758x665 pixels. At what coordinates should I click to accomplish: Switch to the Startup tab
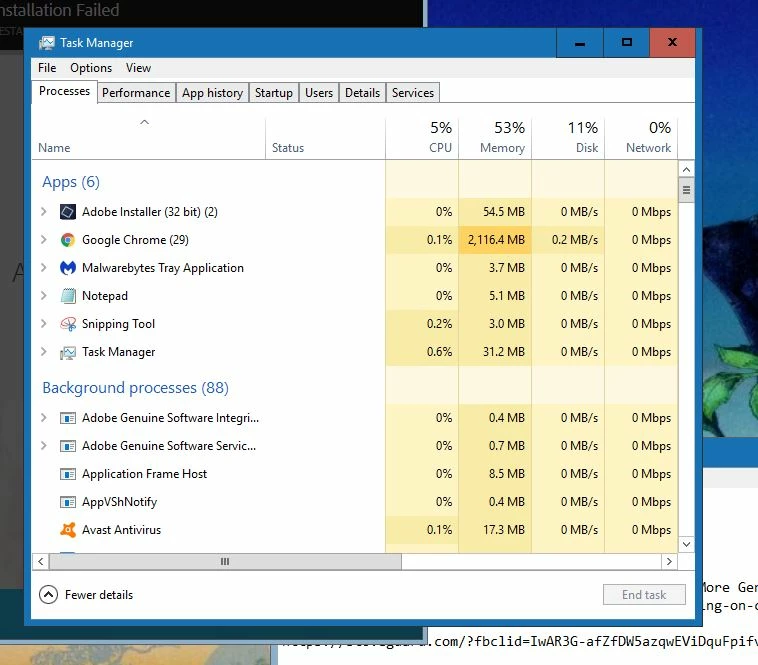click(x=274, y=93)
